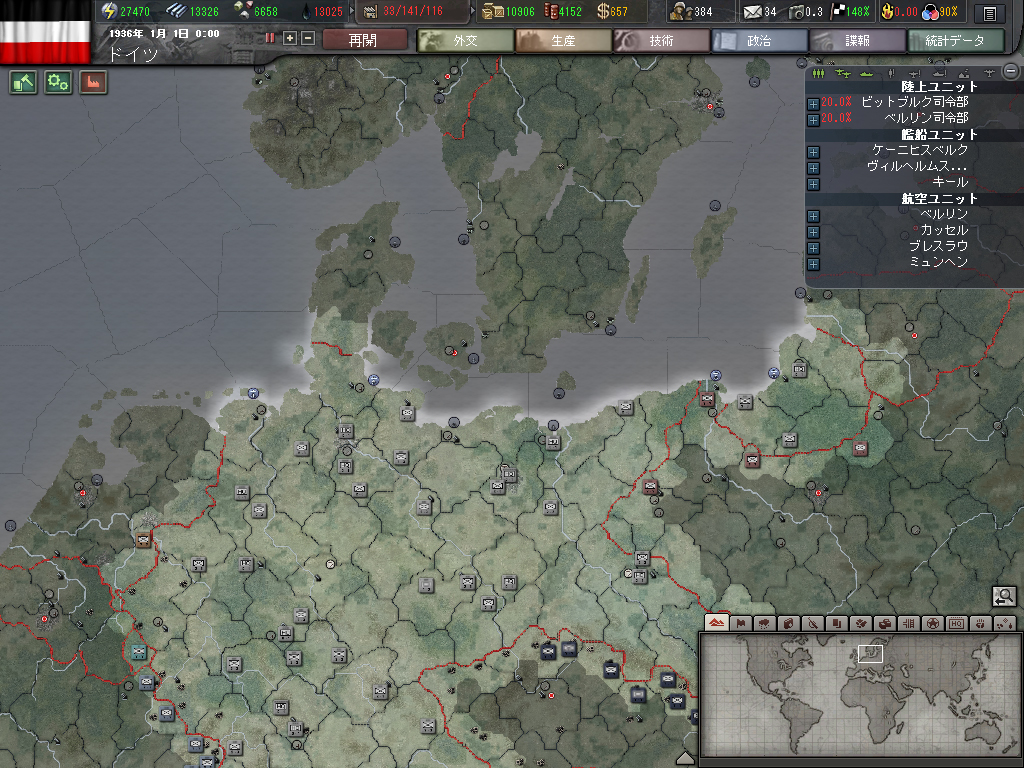The image size is (1024, 768).
Task: Select the column lines map mode icon
Action: point(908,623)
